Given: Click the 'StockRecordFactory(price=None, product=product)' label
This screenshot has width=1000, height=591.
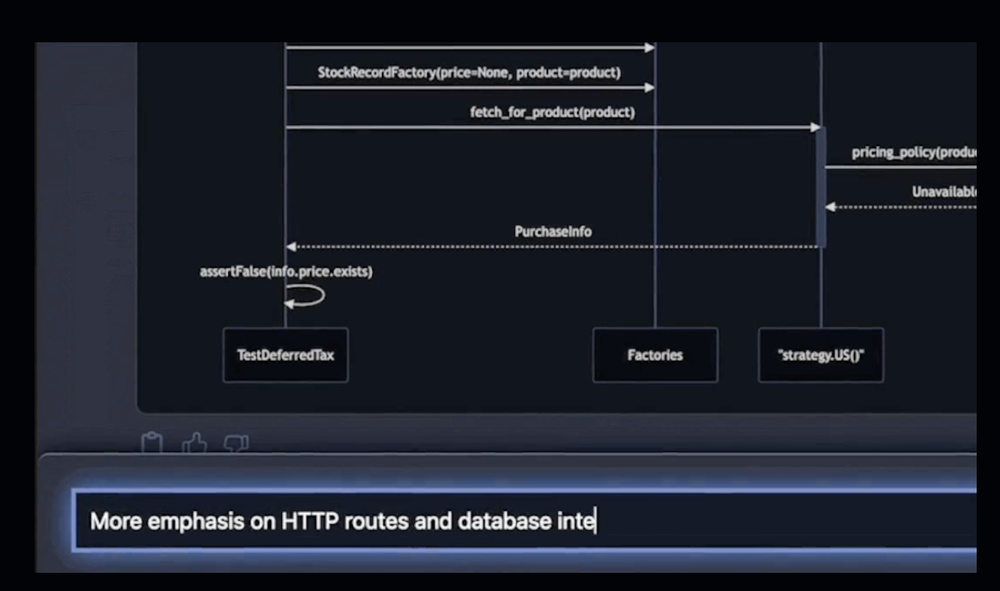Looking at the screenshot, I should click(x=469, y=72).
